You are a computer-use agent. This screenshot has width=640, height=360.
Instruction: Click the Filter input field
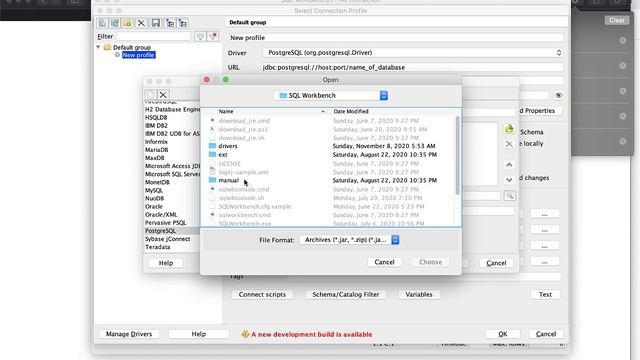point(153,37)
